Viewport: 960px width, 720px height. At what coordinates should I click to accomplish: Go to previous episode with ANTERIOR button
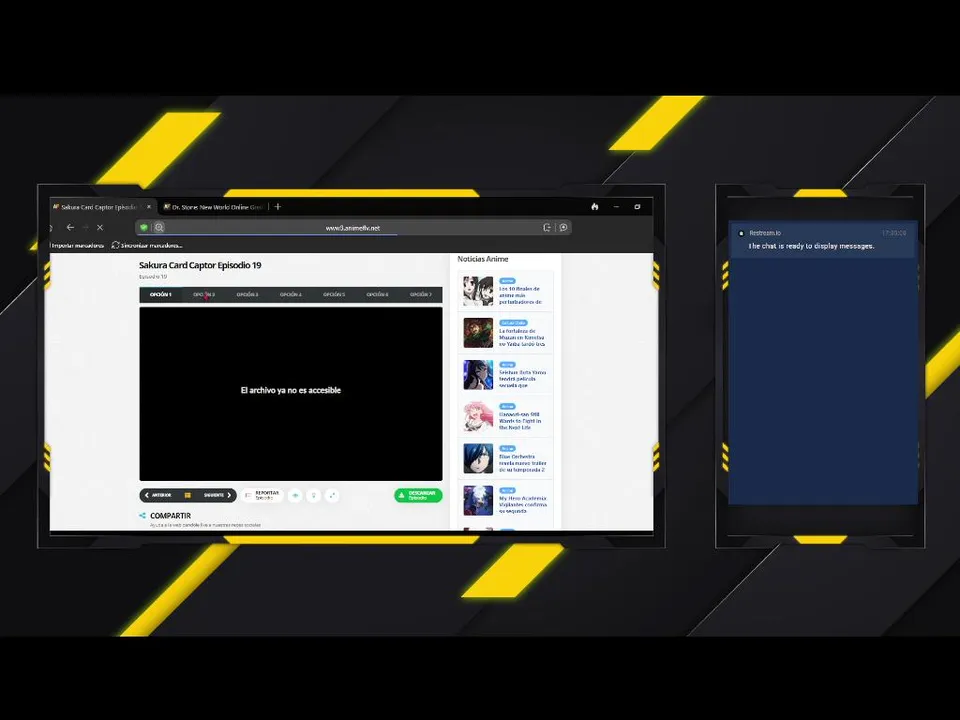159,495
